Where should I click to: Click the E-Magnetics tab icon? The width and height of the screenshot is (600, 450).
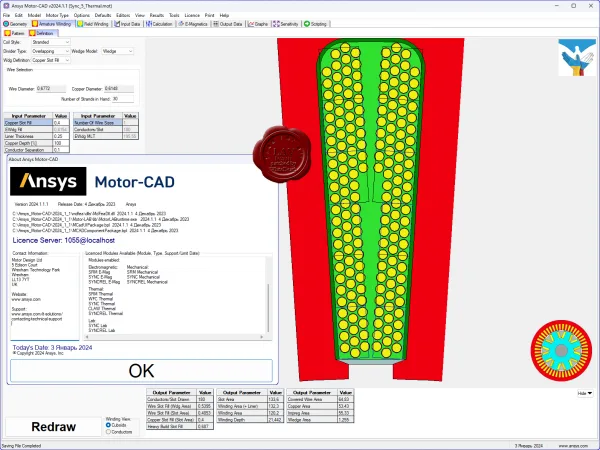click(181, 24)
